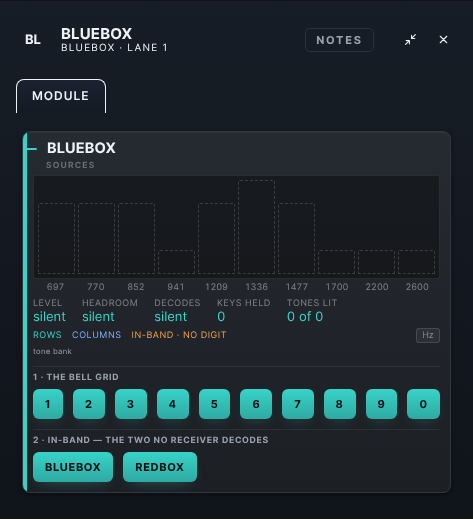This screenshot has width=473, height=519.
Task: Tap bell grid key 0
Action: pos(423,404)
